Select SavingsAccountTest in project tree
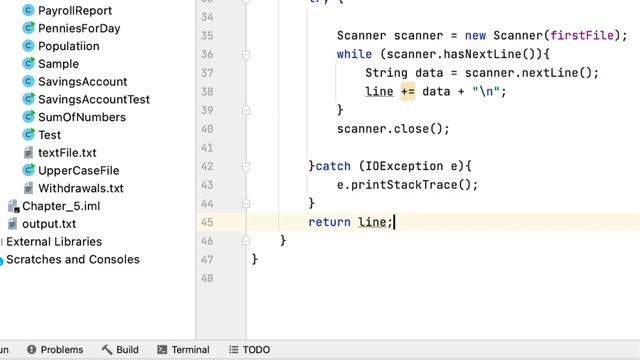Image resolution: width=640 pixels, height=360 pixels. click(x=94, y=99)
